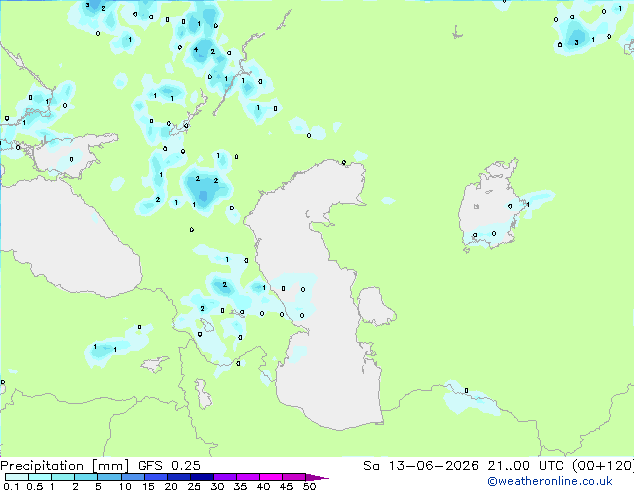Click the forecast date Sa 13-06-2026 text
634x490 pixels.
(x=421, y=466)
